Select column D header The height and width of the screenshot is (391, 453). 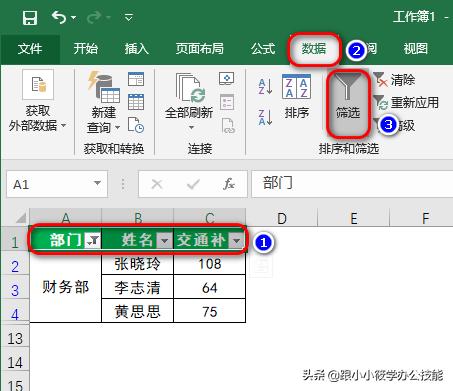pyautogui.click(x=282, y=218)
